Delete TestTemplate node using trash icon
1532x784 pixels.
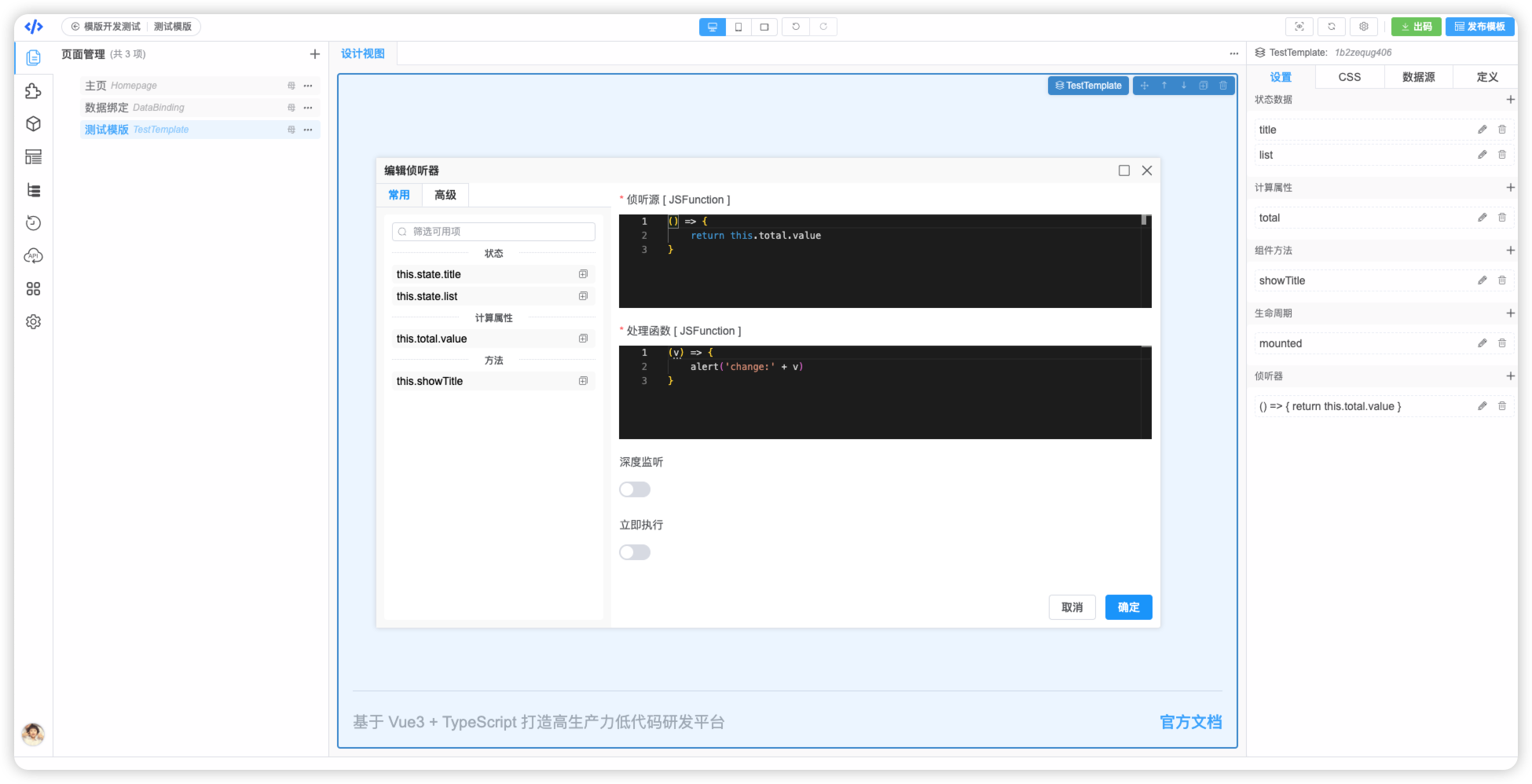click(x=1223, y=86)
